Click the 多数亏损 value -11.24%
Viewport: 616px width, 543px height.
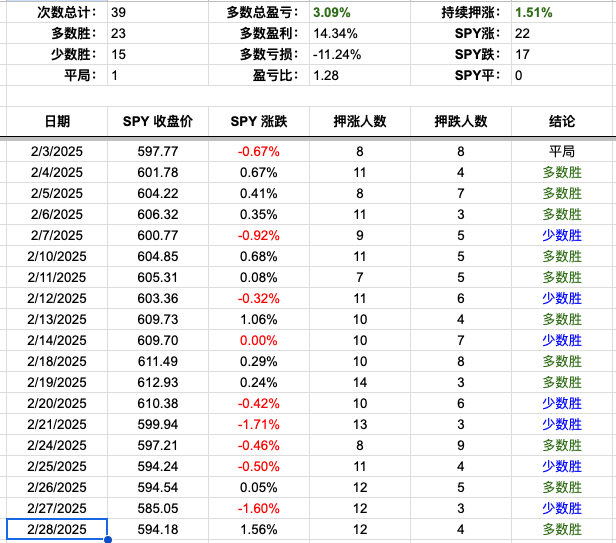[335, 54]
